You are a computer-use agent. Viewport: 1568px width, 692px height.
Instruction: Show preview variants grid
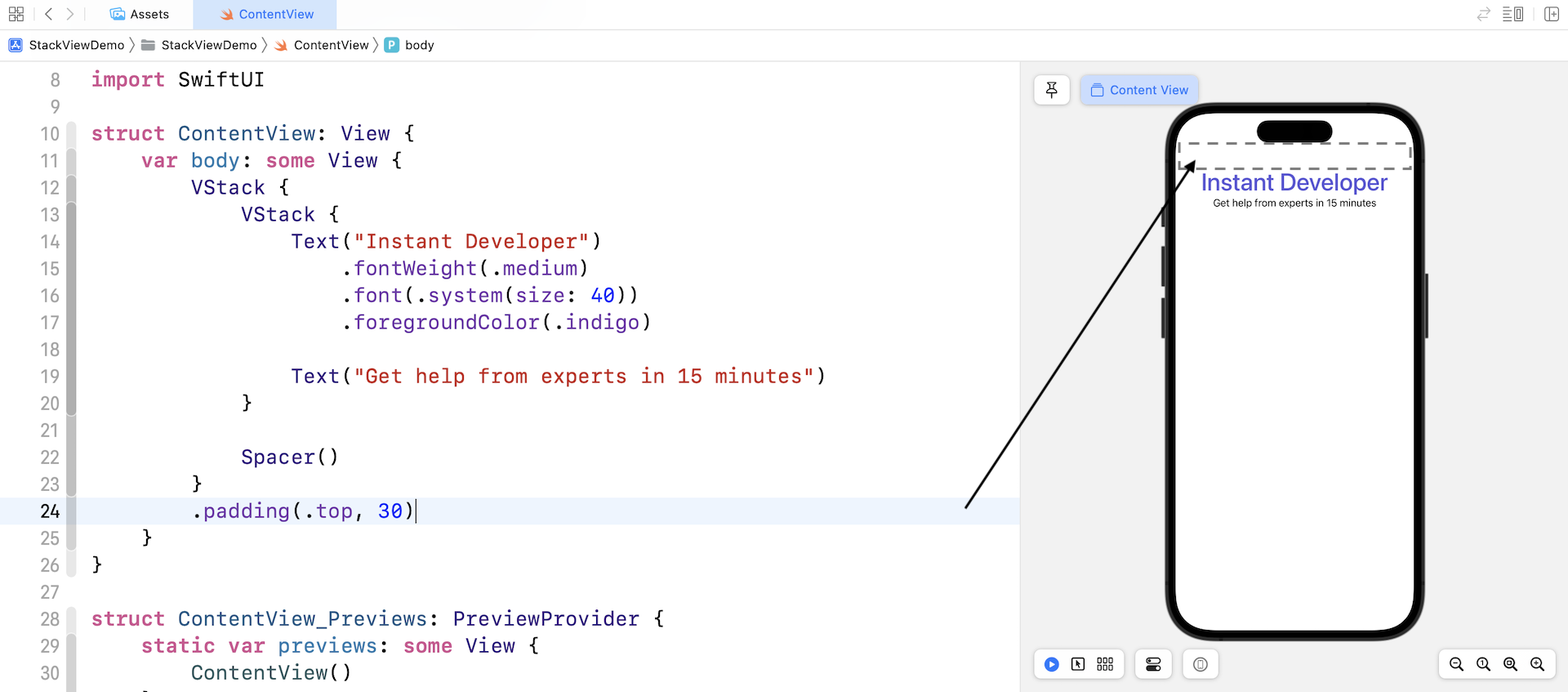tap(1105, 664)
